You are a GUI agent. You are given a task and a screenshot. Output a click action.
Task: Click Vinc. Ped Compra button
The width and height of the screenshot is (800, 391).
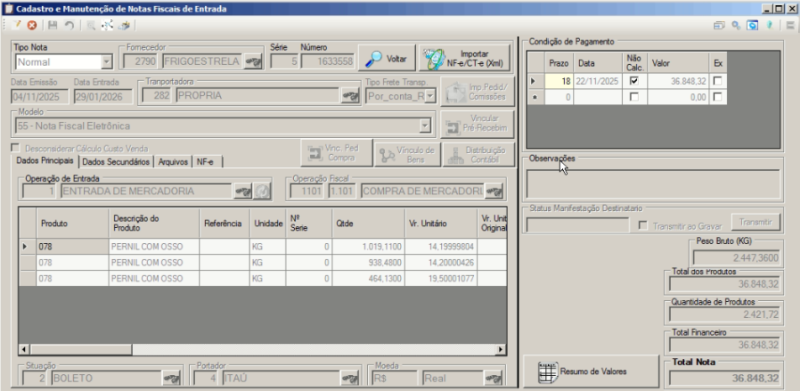336,153
